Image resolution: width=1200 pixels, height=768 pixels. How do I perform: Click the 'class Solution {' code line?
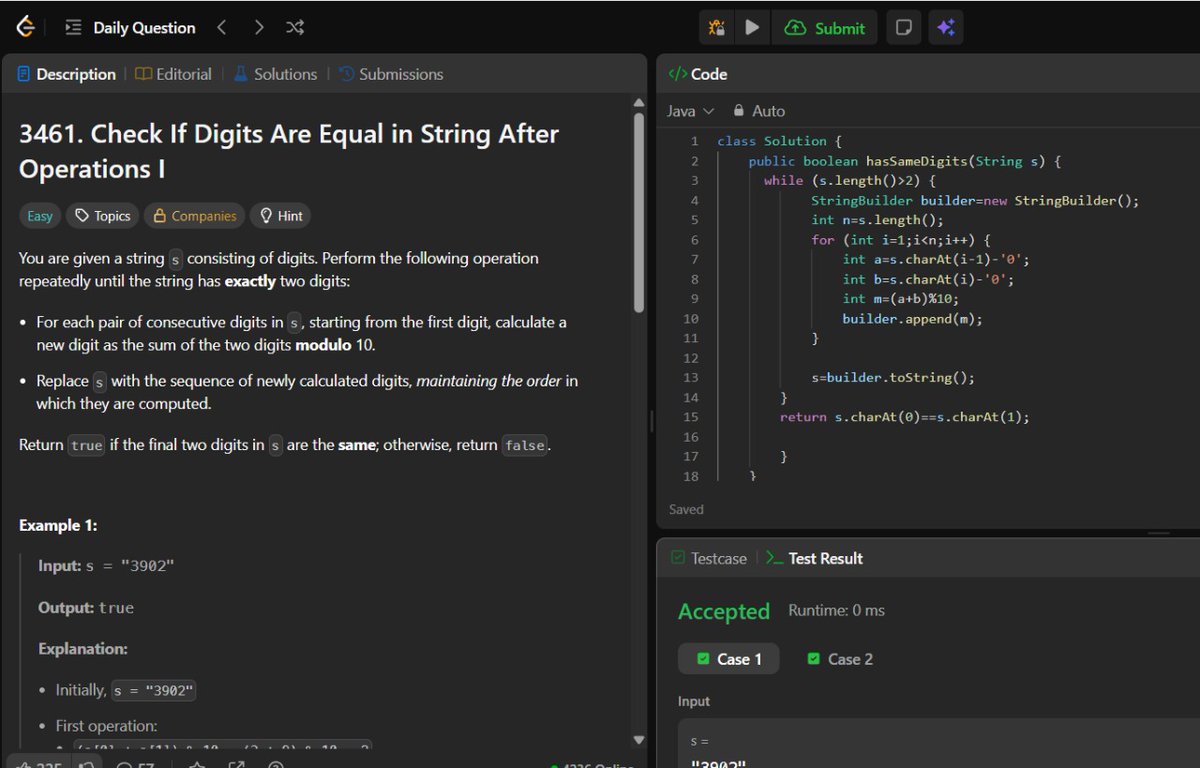780,141
